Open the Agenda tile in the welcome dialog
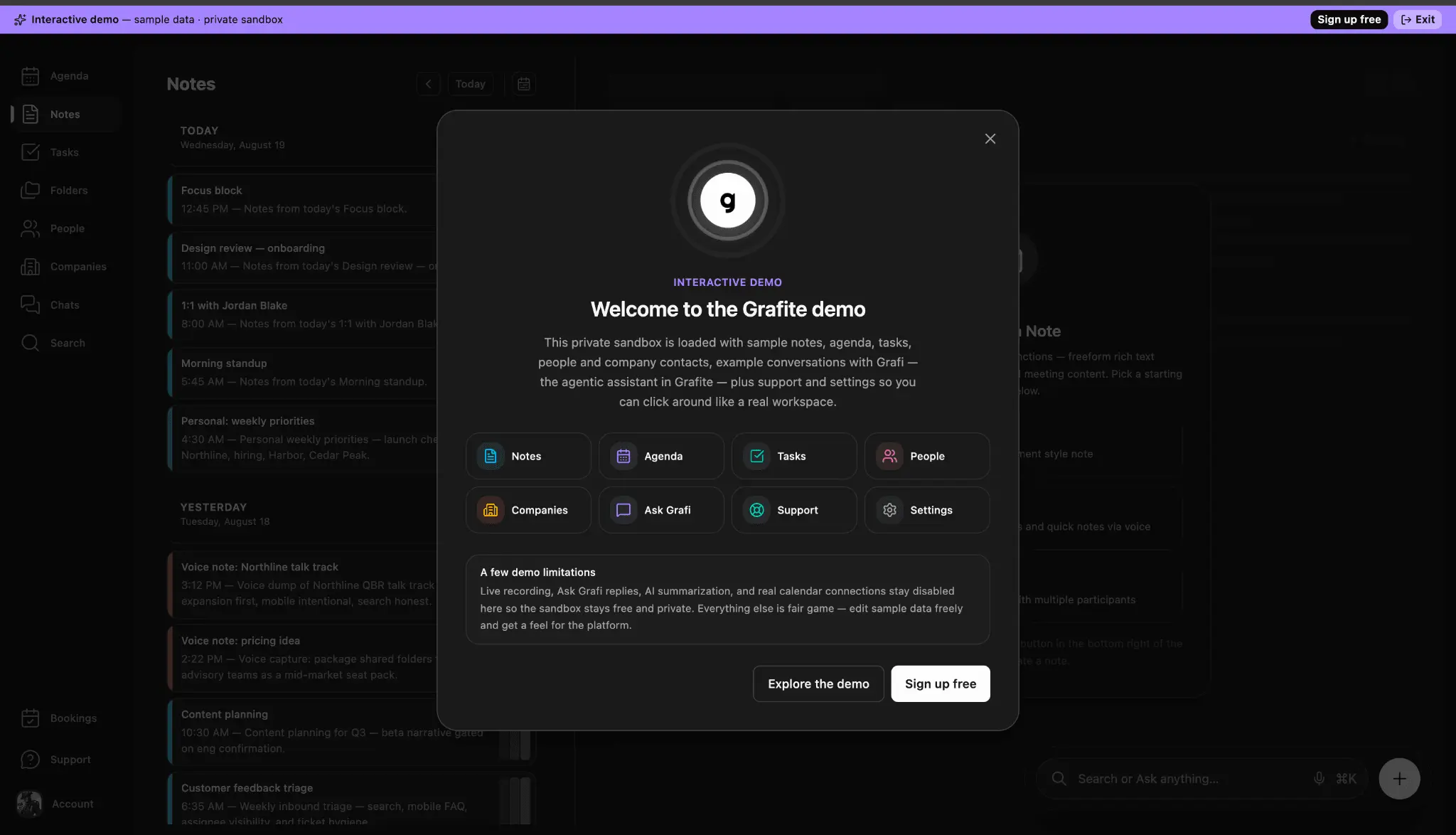 point(661,456)
